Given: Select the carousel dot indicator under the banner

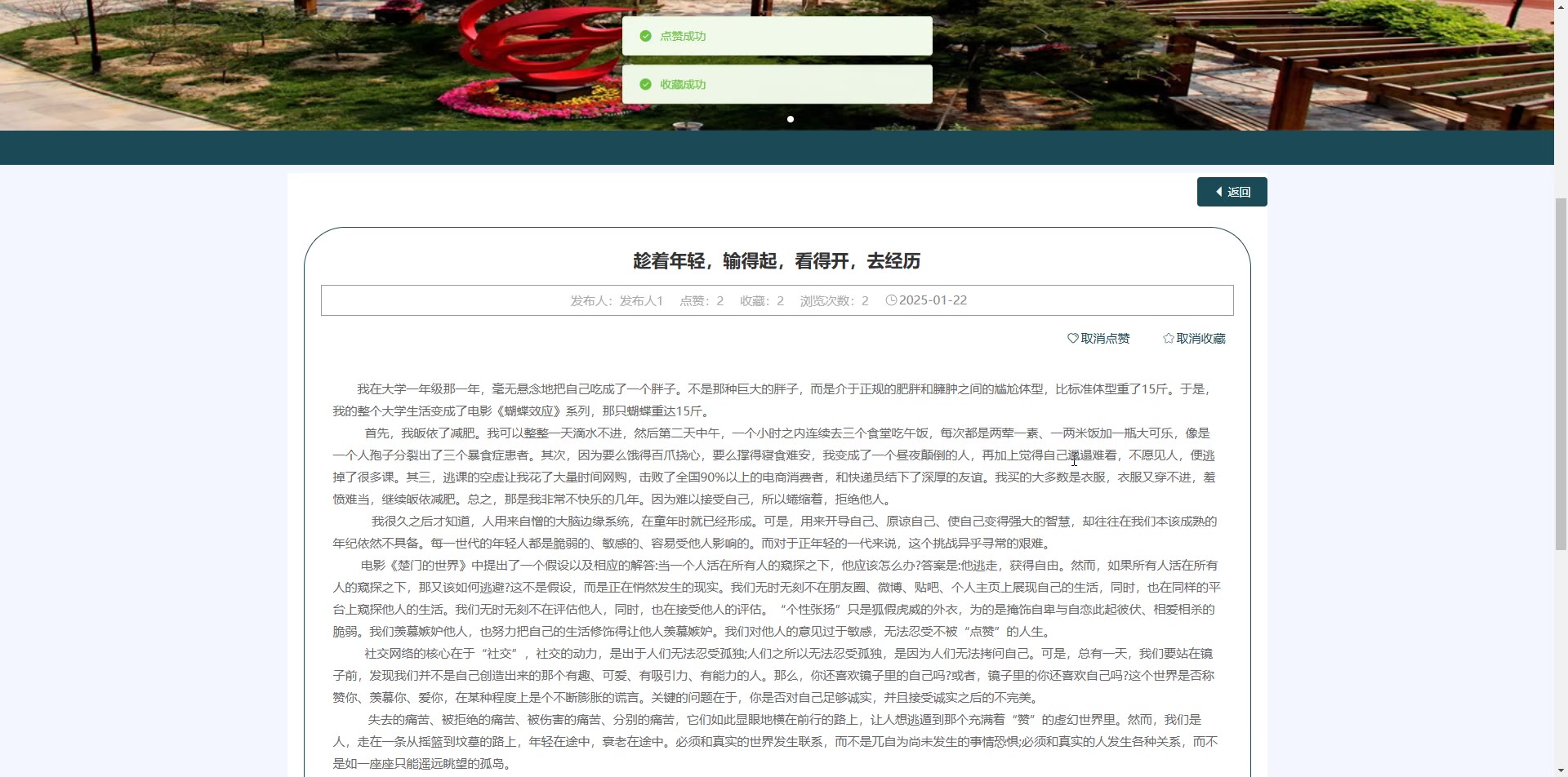Looking at the screenshot, I should click(x=790, y=119).
